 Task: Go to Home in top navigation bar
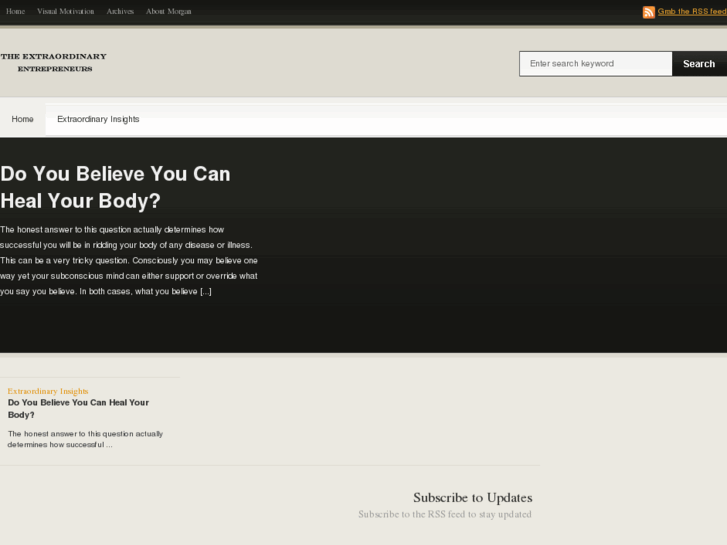15,12
